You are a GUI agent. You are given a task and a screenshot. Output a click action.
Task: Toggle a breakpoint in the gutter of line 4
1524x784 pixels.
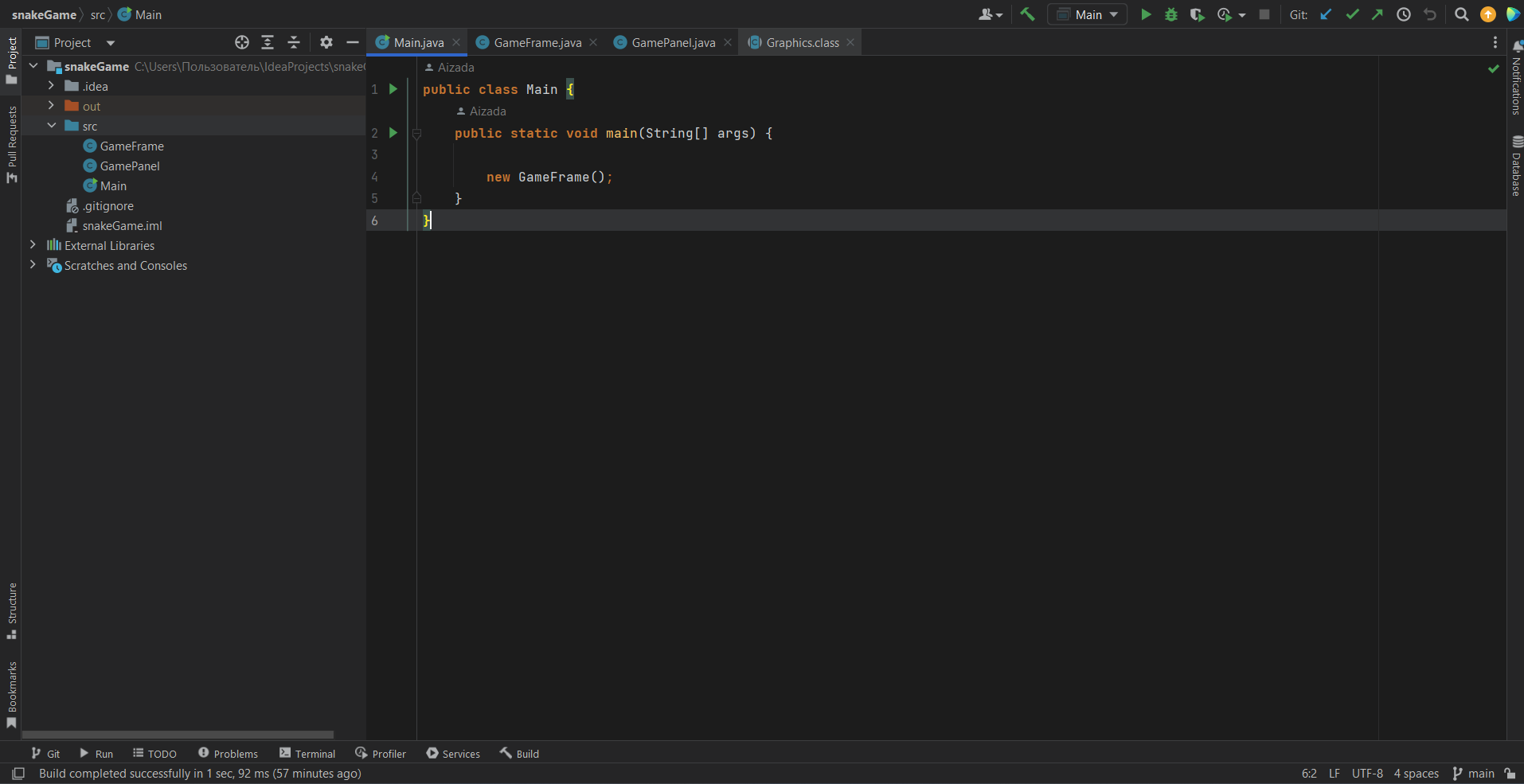(402, 177)
